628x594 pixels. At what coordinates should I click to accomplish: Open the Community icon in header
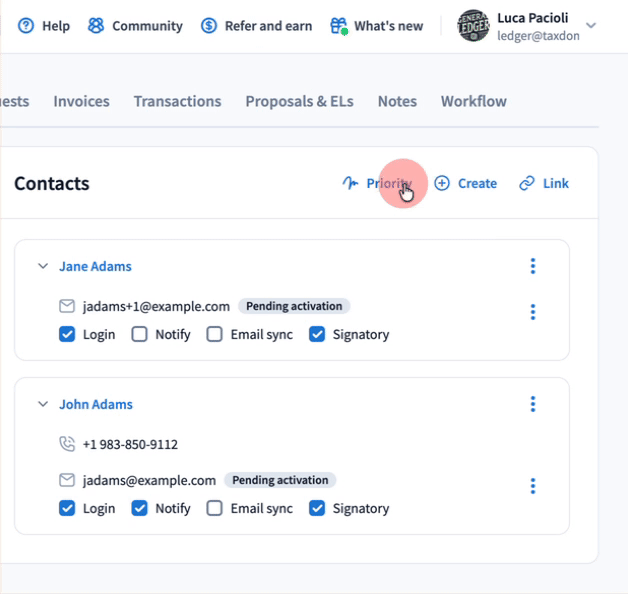coord(96,26)
